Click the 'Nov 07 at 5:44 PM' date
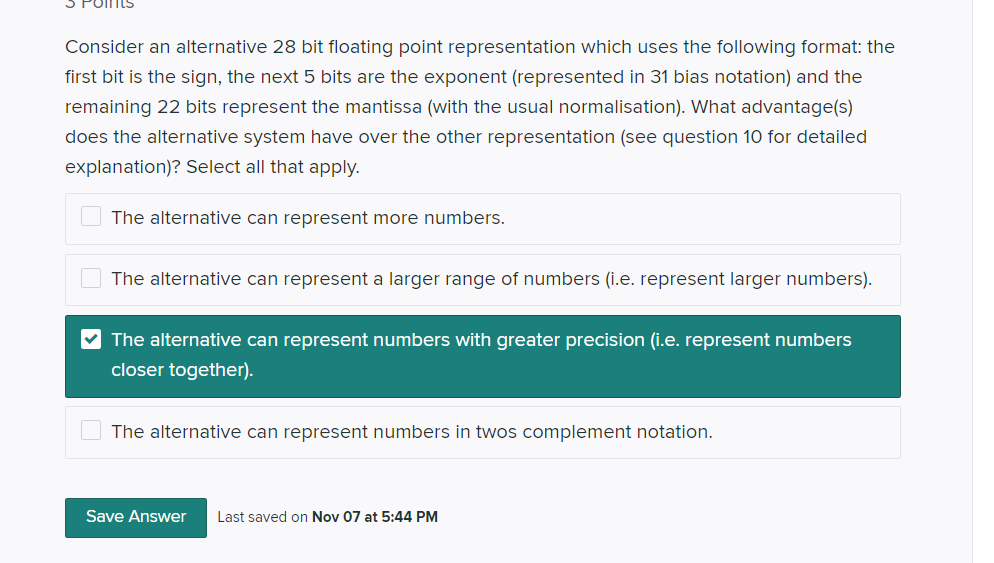 click(375, 517)
